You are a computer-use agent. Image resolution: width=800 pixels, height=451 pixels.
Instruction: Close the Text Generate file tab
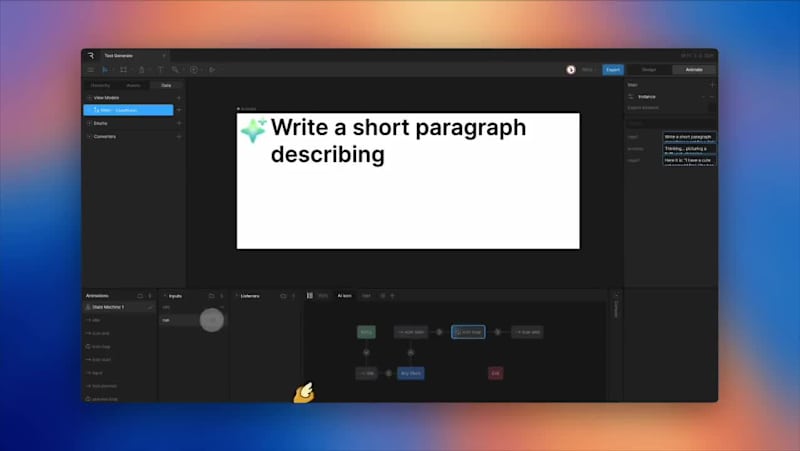[x=164, y=56]
